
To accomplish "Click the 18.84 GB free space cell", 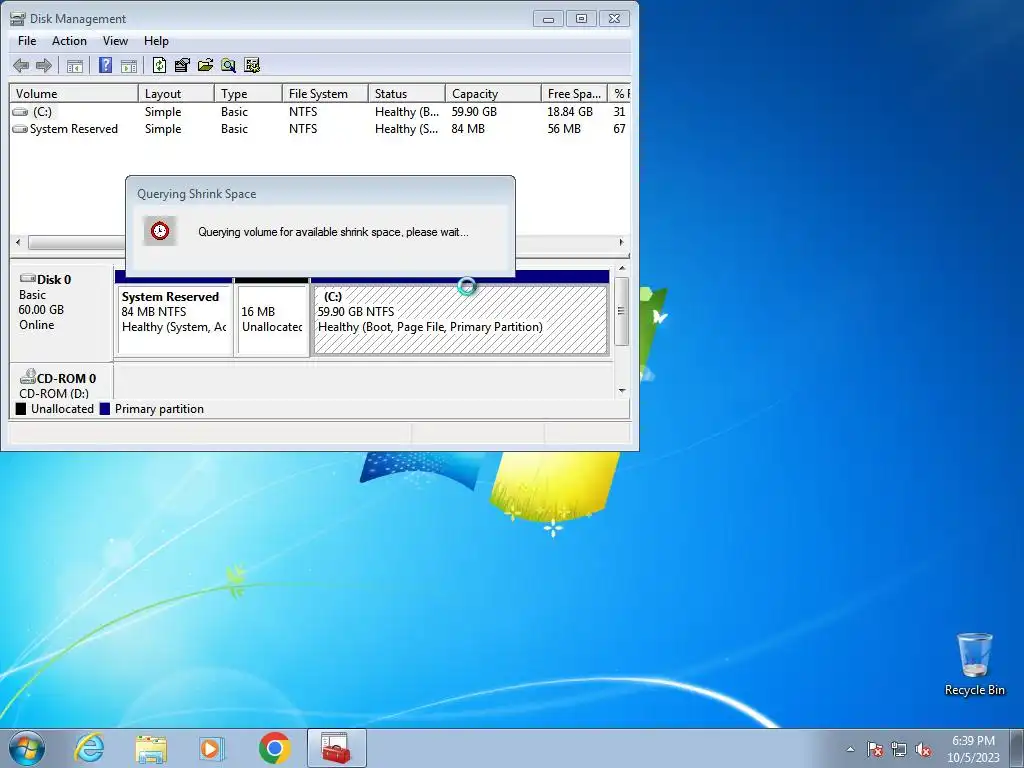I will [569, 112].
